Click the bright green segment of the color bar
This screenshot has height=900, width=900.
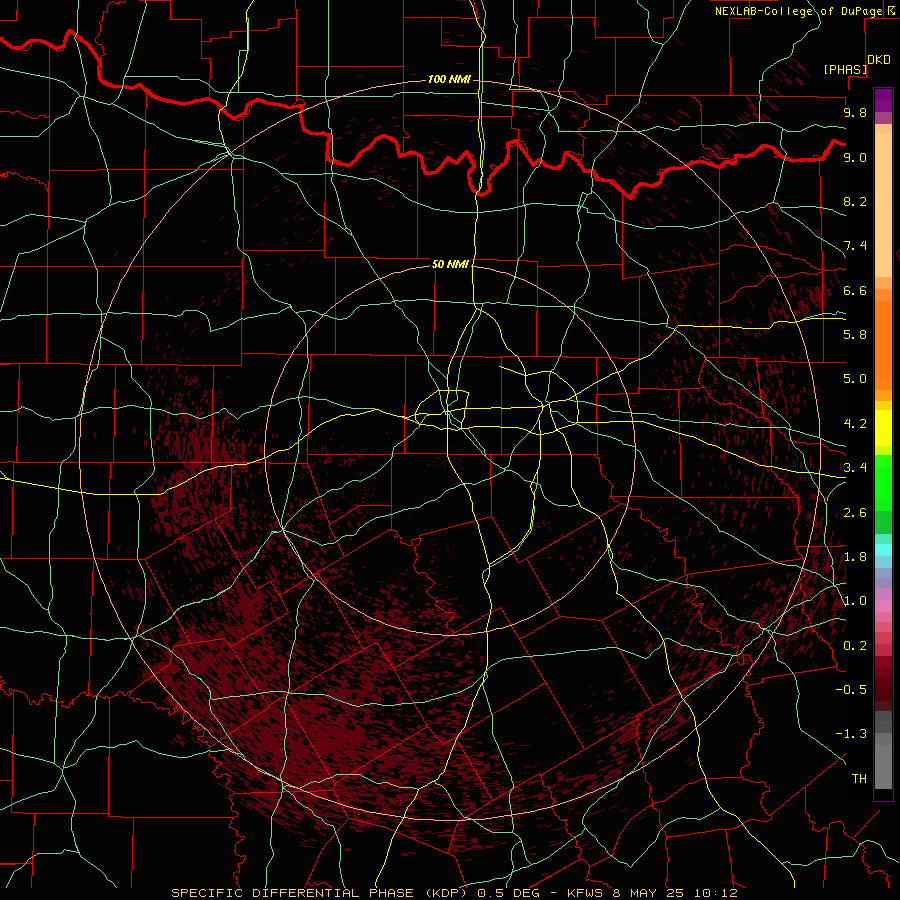(883, 483)
